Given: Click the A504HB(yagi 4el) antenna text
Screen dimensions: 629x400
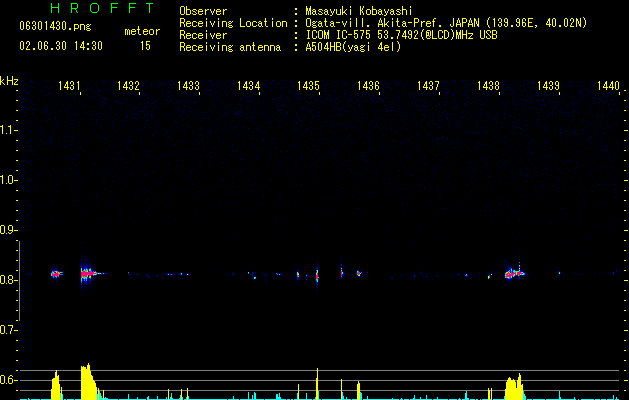Looking at the screenshot, I should tap(353, 47).
